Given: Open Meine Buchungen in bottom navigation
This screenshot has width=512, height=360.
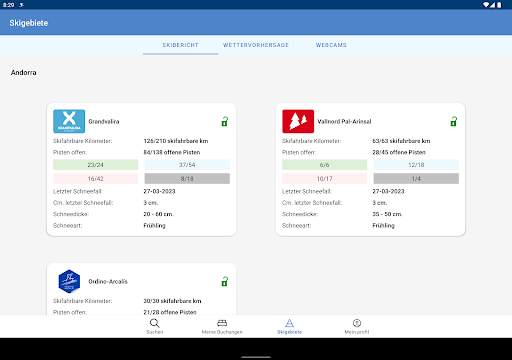Looking at the screenshot, I should click(x=222, y=326).
